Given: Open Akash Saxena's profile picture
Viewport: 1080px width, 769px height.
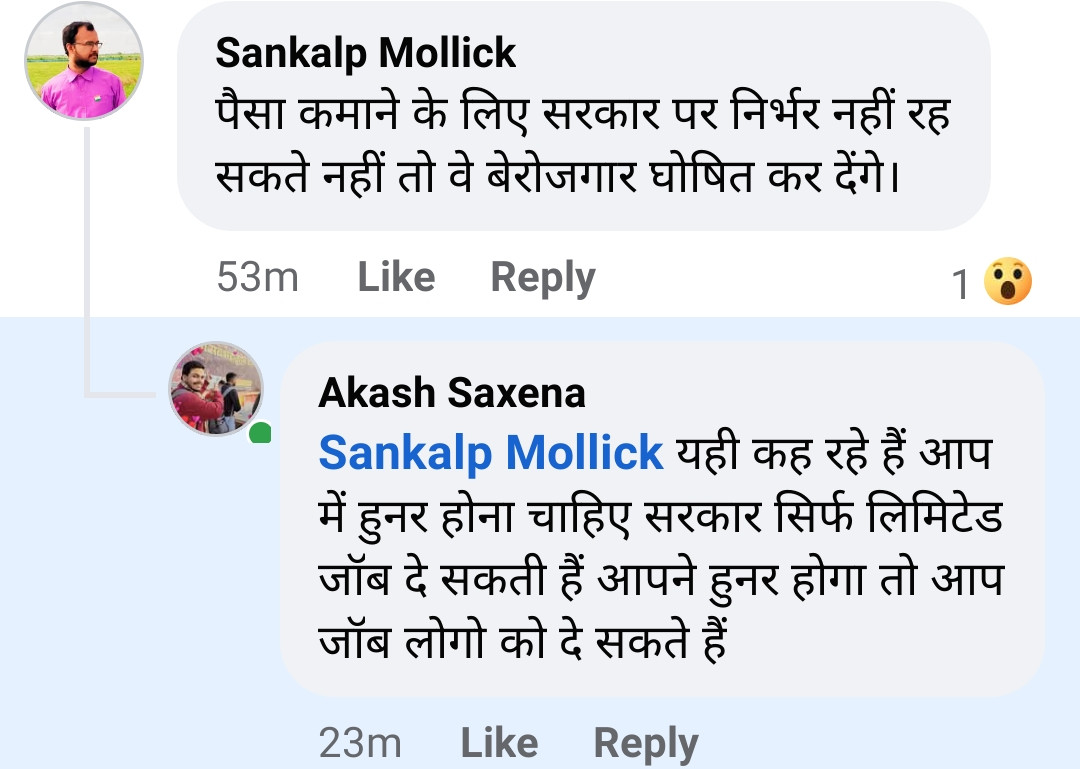Looking at the screenshot, I should tap(215, 389).
